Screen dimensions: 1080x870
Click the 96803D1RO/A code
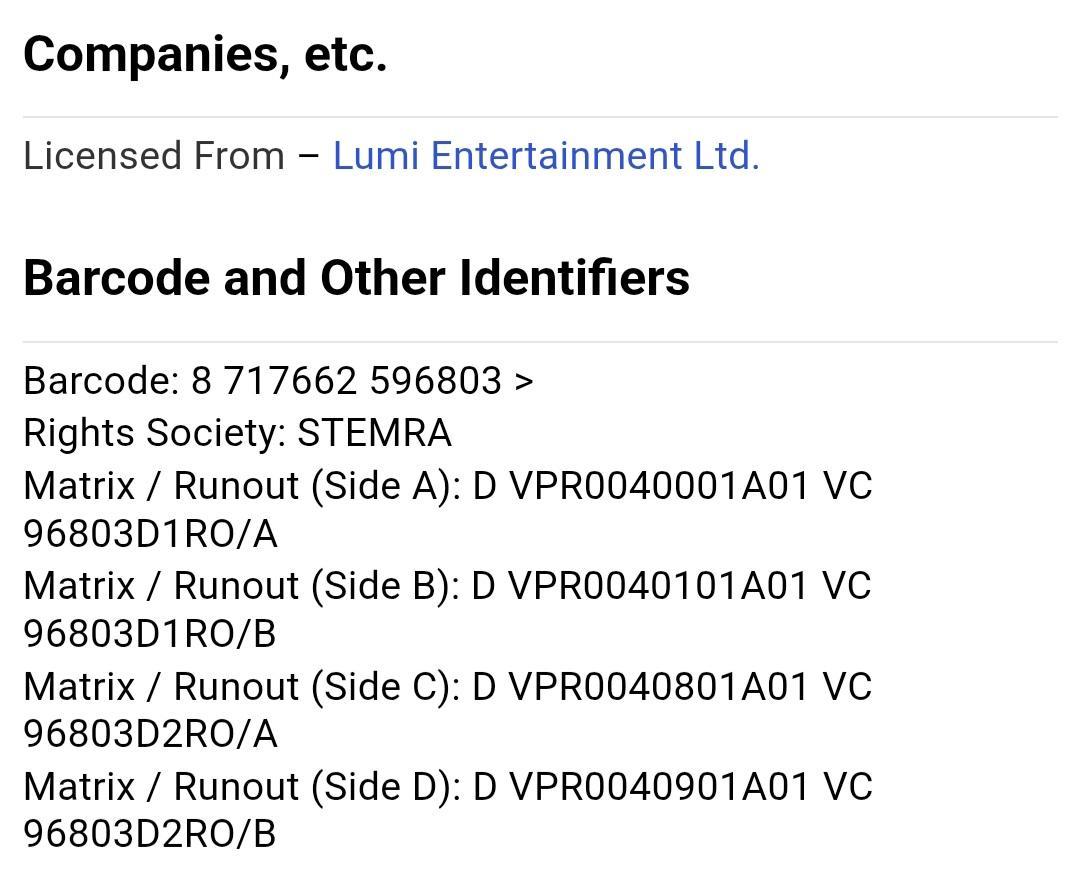[x=150, y=535]
